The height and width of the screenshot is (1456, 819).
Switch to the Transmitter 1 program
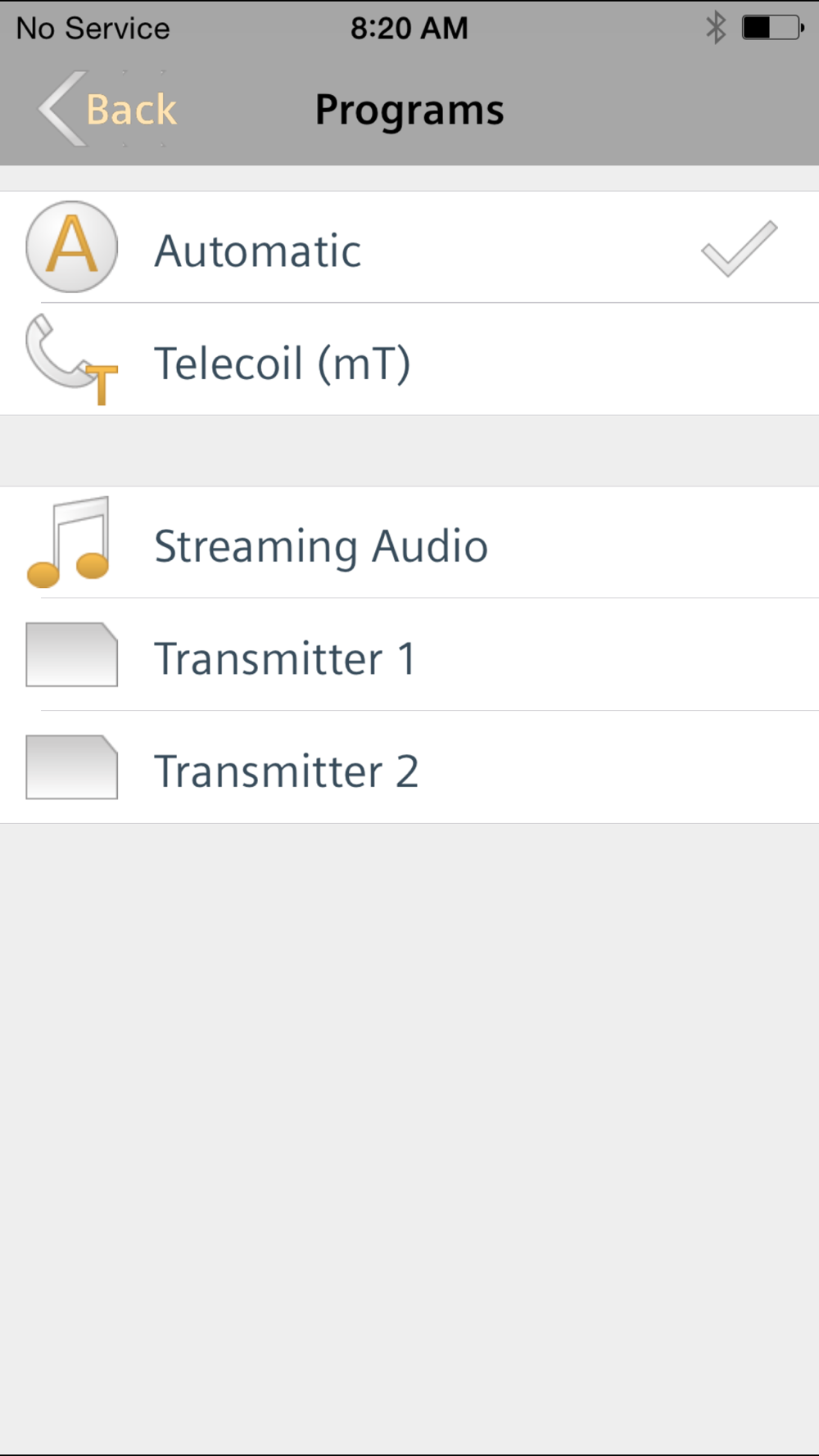pos(285,658)
